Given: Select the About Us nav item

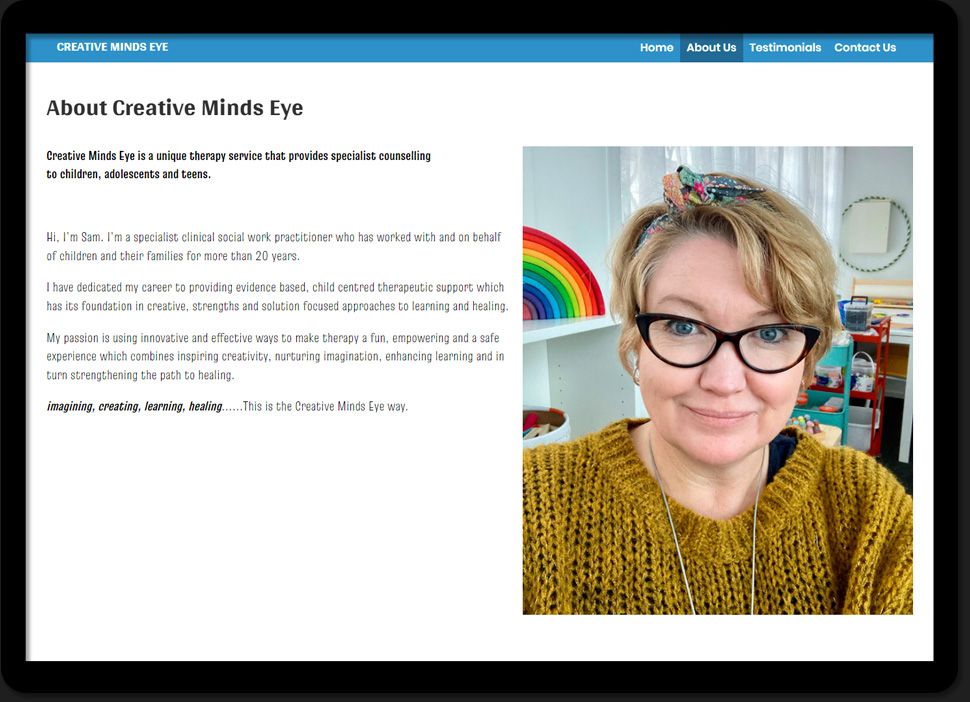Looking at the screenshot, I should coord(711,47).
